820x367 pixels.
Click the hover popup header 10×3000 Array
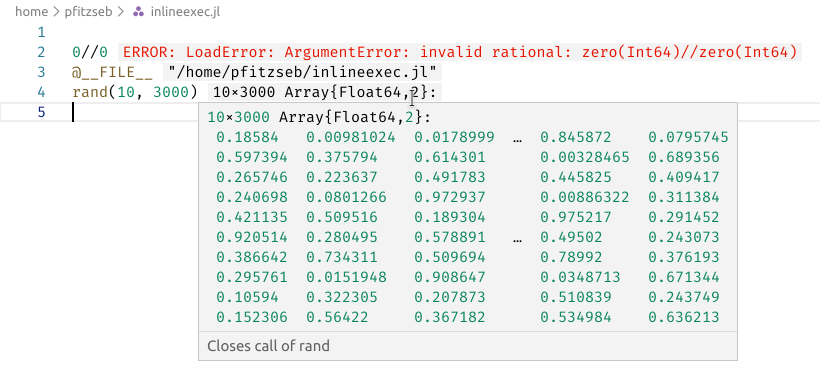click(320, 117)
